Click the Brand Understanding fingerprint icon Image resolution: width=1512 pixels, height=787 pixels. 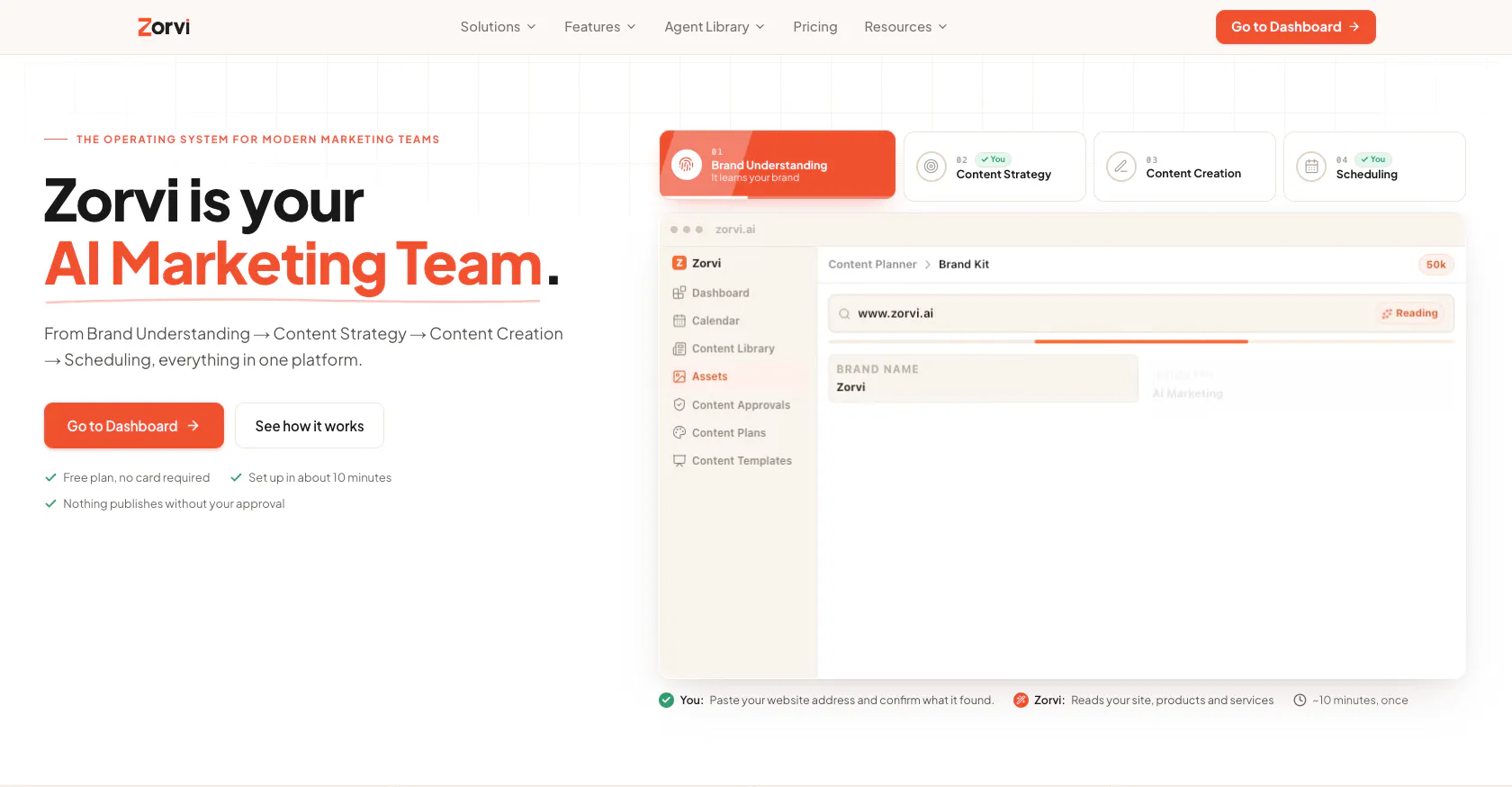(x=687, y=165)
